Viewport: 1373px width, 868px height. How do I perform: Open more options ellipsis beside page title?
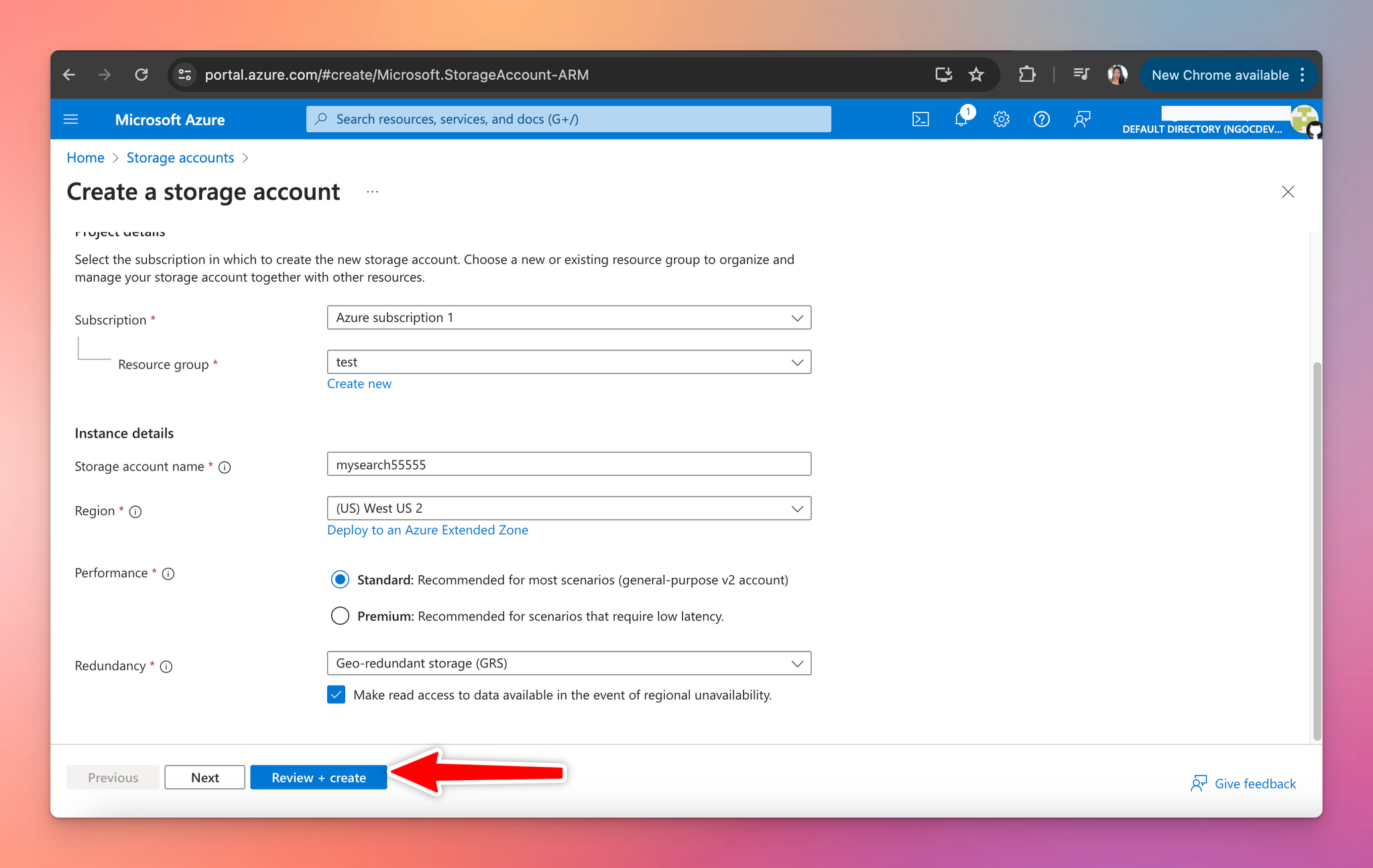(373, 192)
